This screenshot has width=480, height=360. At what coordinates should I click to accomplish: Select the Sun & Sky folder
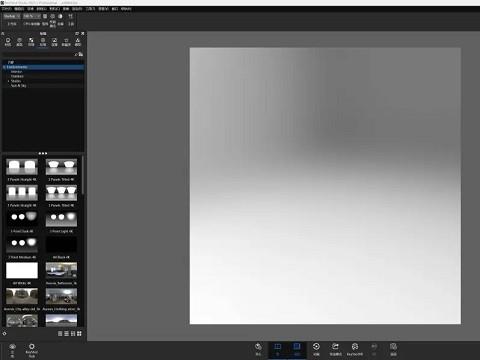pos(18,86)
